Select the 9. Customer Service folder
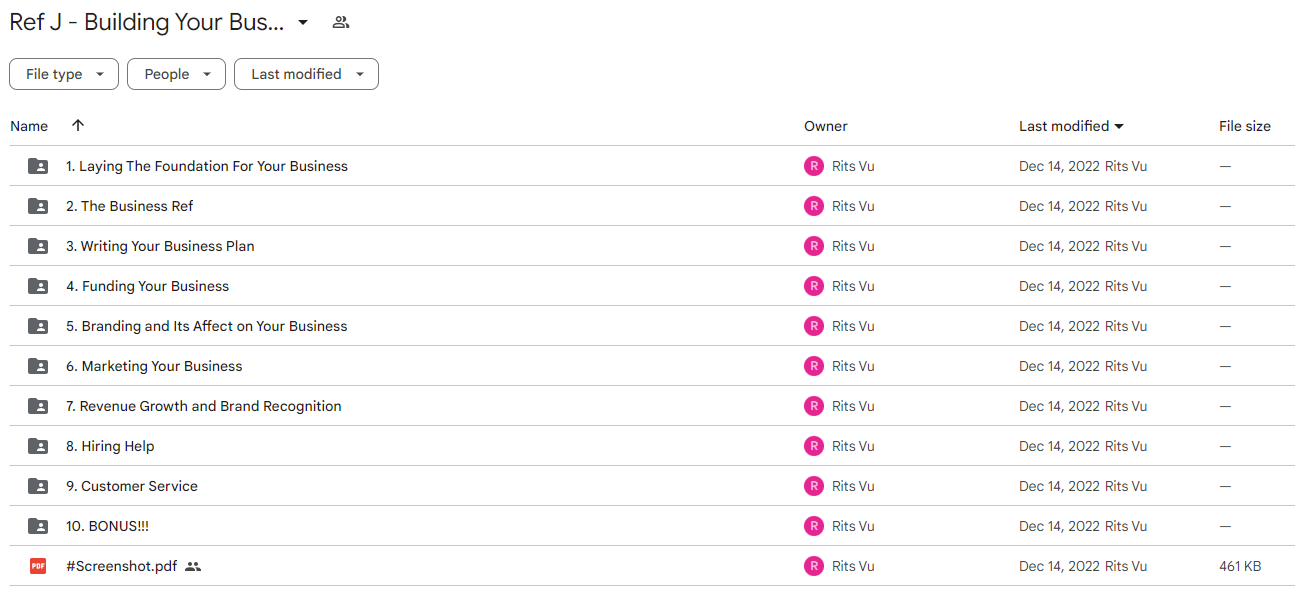1295x613 pixels. [x=648, y=486]
